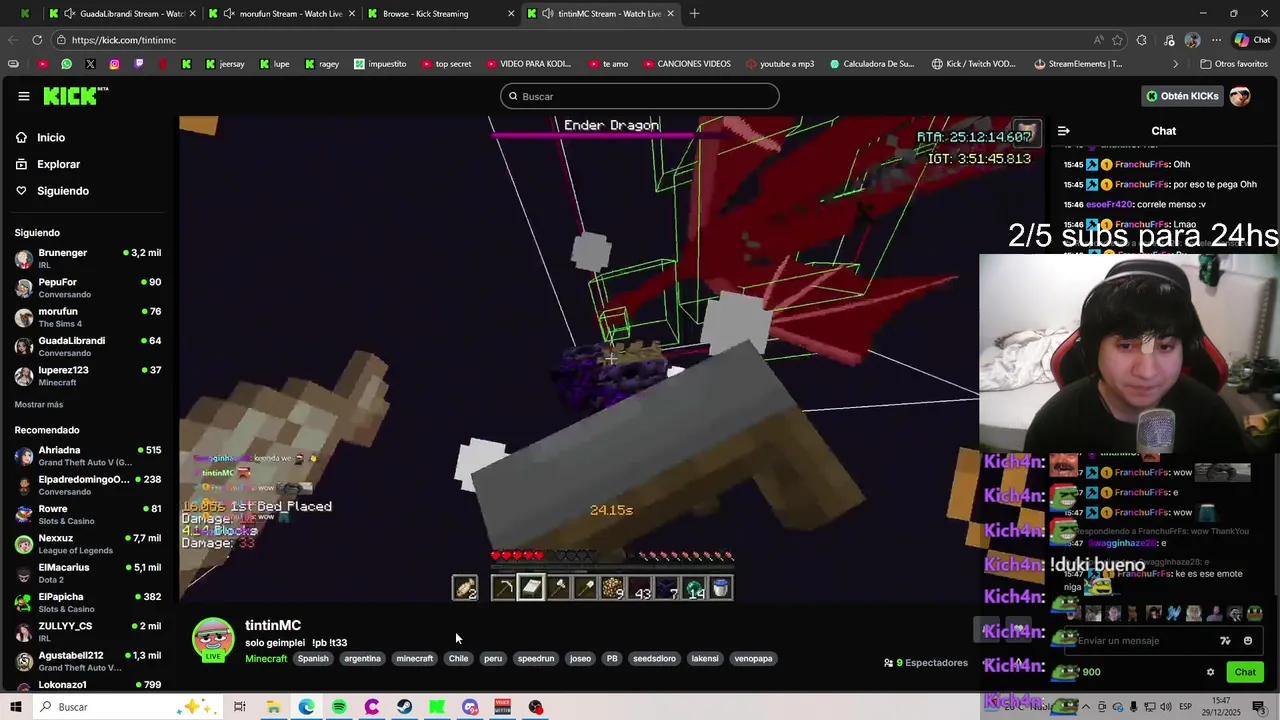Screen dimensions: 1280x720
Task: Open the user profile avatar menu
Action: click(x=1240, y=96)
